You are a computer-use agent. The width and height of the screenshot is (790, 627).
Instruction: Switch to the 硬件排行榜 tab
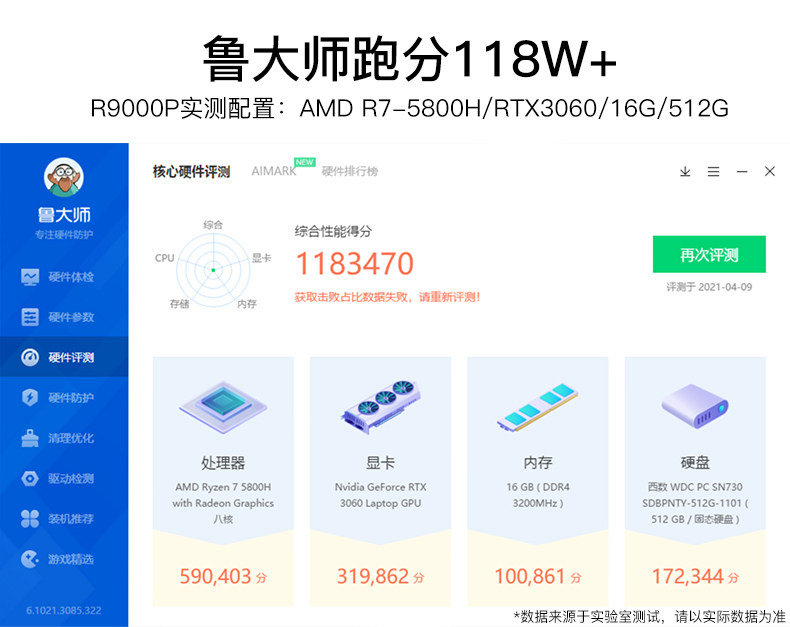click(x=350, y=171)
